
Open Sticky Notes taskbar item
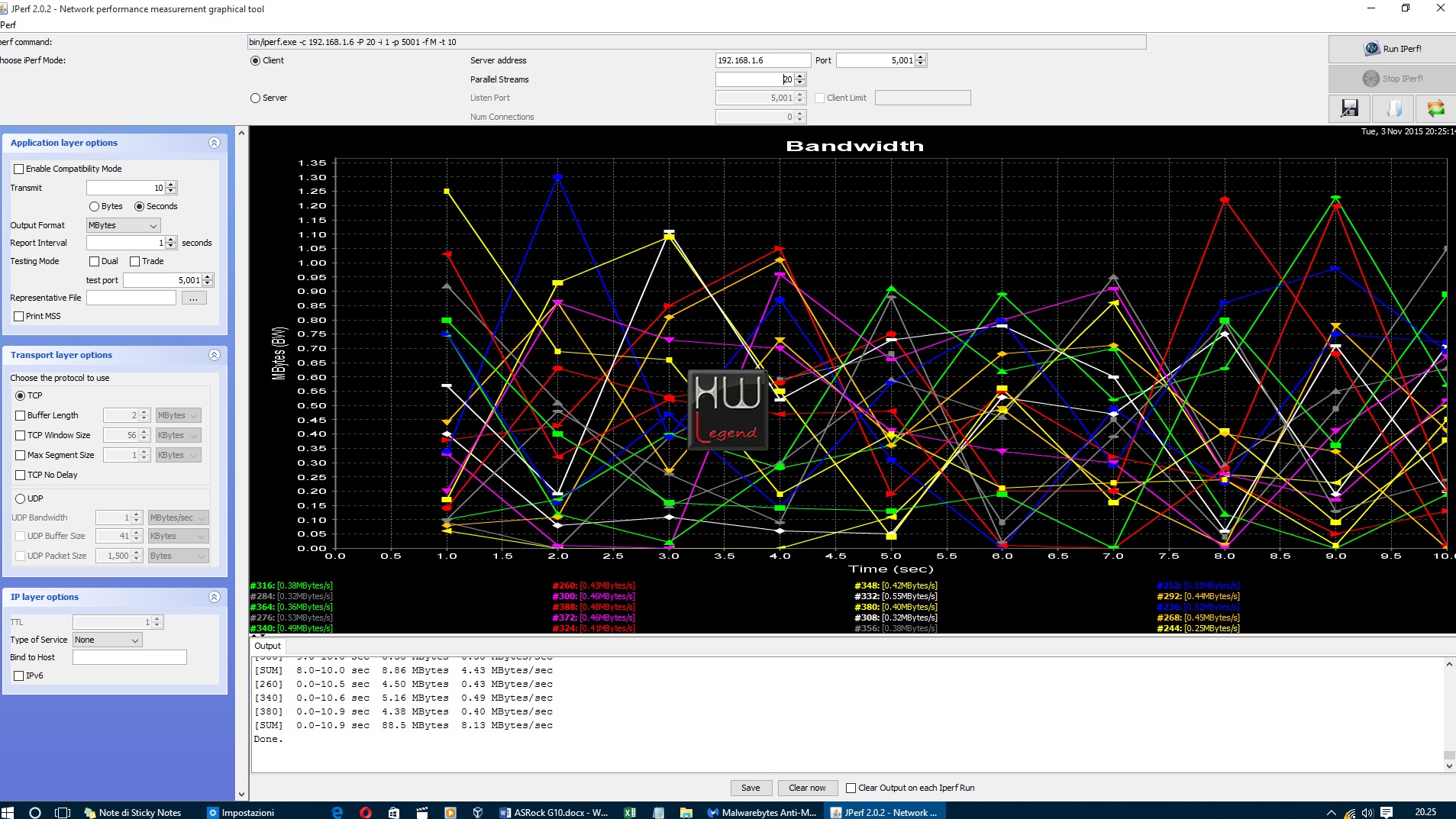[134, 812]
